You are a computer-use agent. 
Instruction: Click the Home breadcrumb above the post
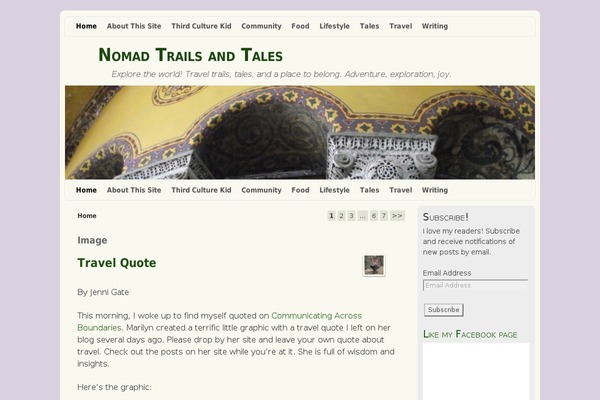pos(87,216)
